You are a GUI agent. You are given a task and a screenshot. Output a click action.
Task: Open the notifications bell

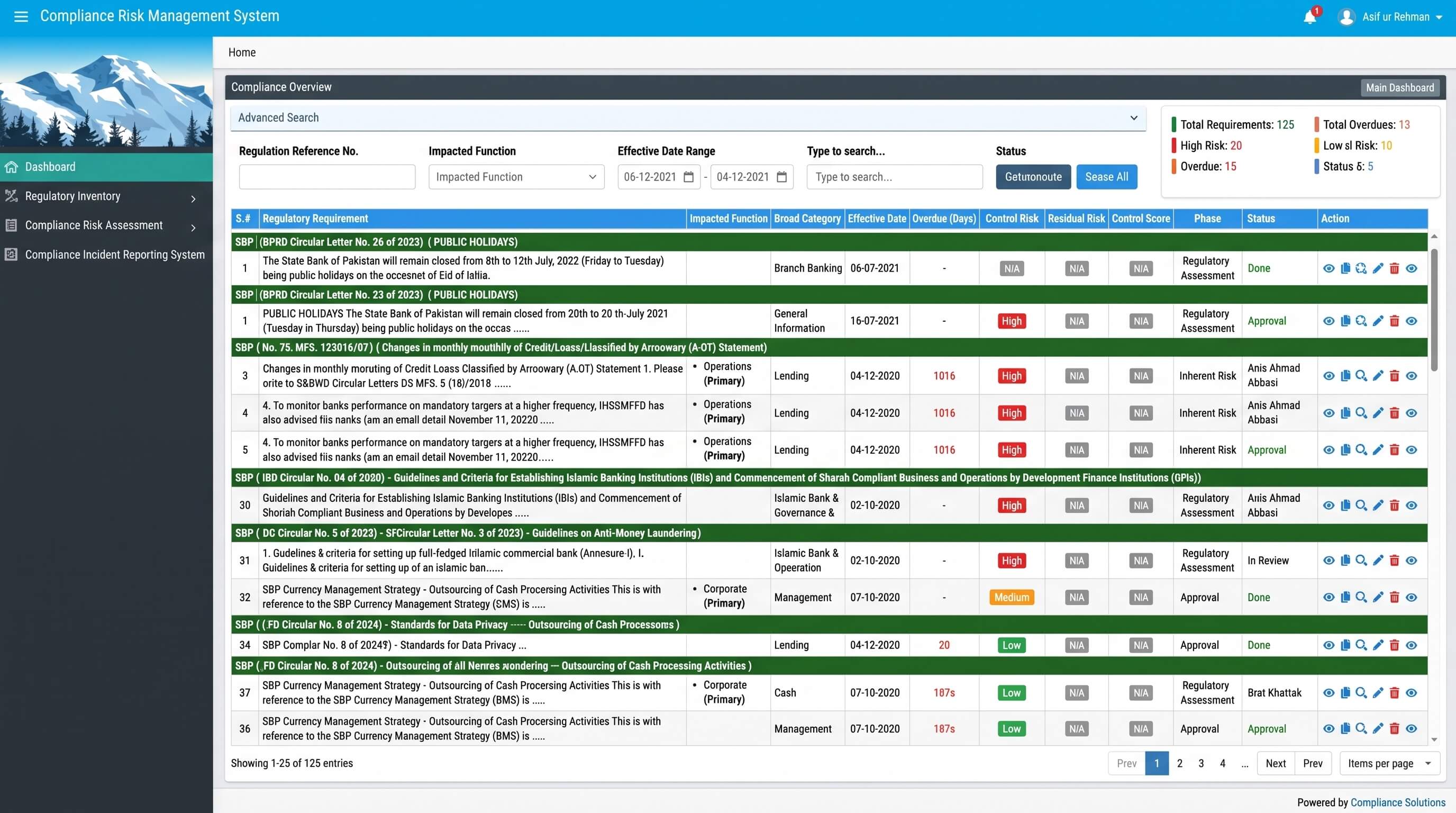click(x=1309, y=17)
